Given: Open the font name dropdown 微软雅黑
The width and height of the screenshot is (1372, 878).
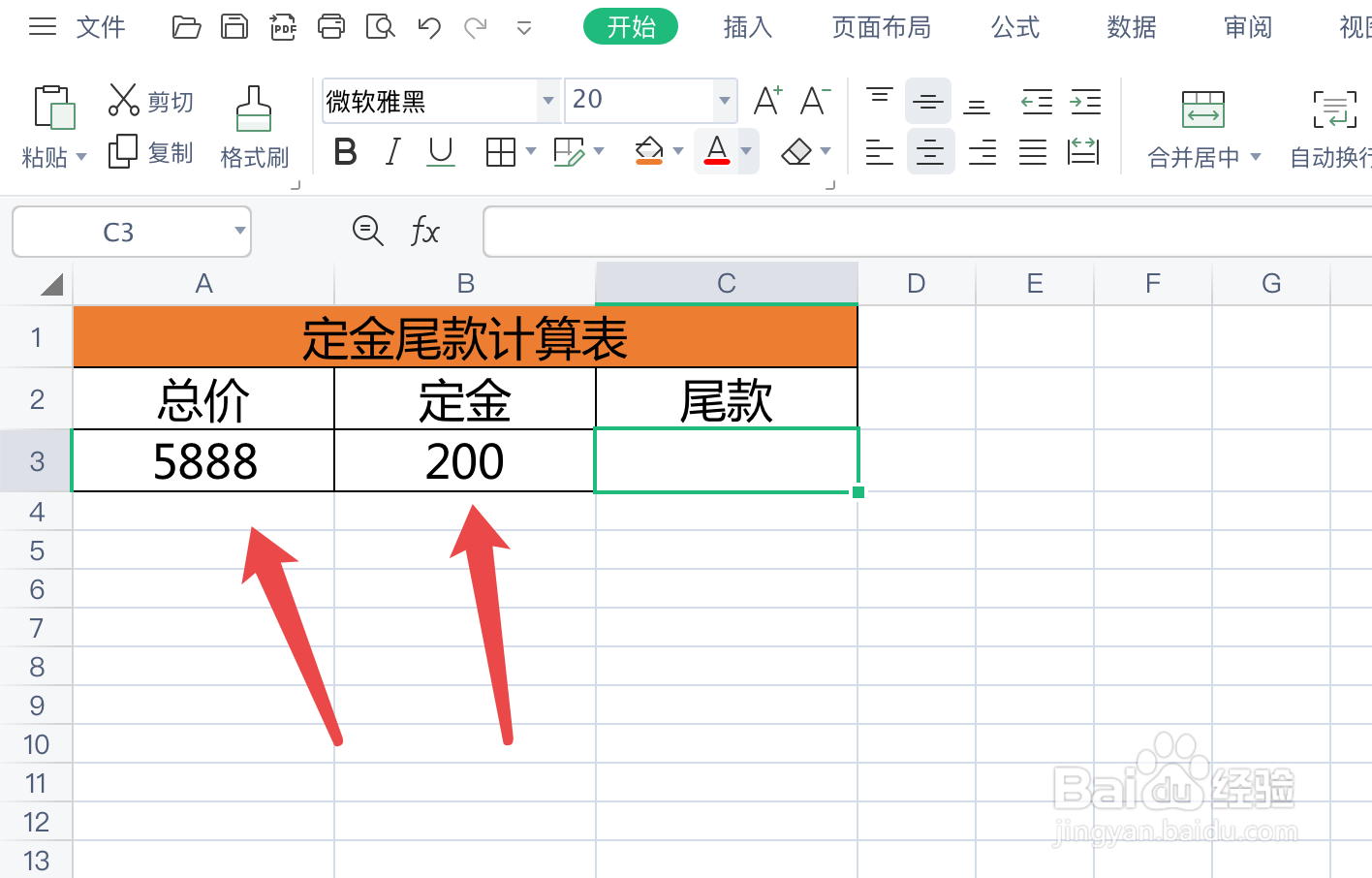Looking at the screenshot, I should pos(548,101).
